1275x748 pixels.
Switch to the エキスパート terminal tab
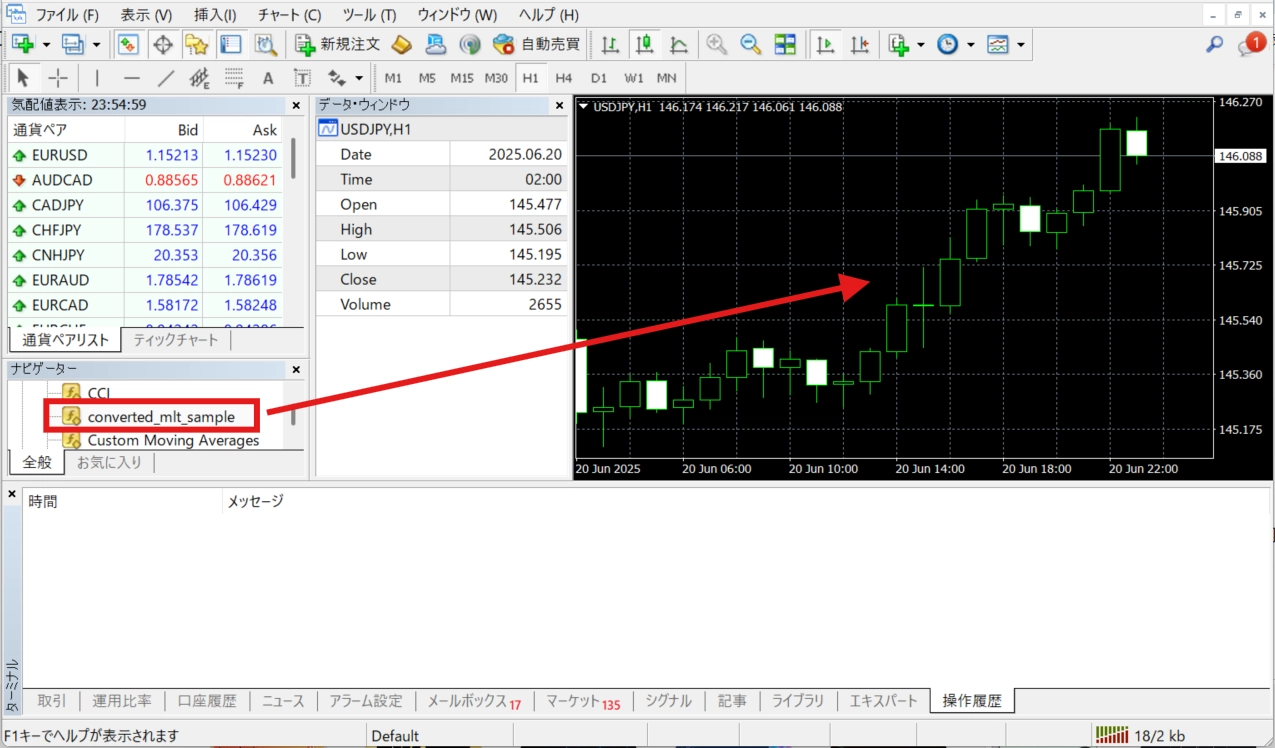pyautogui.click(x=883, y=701)
